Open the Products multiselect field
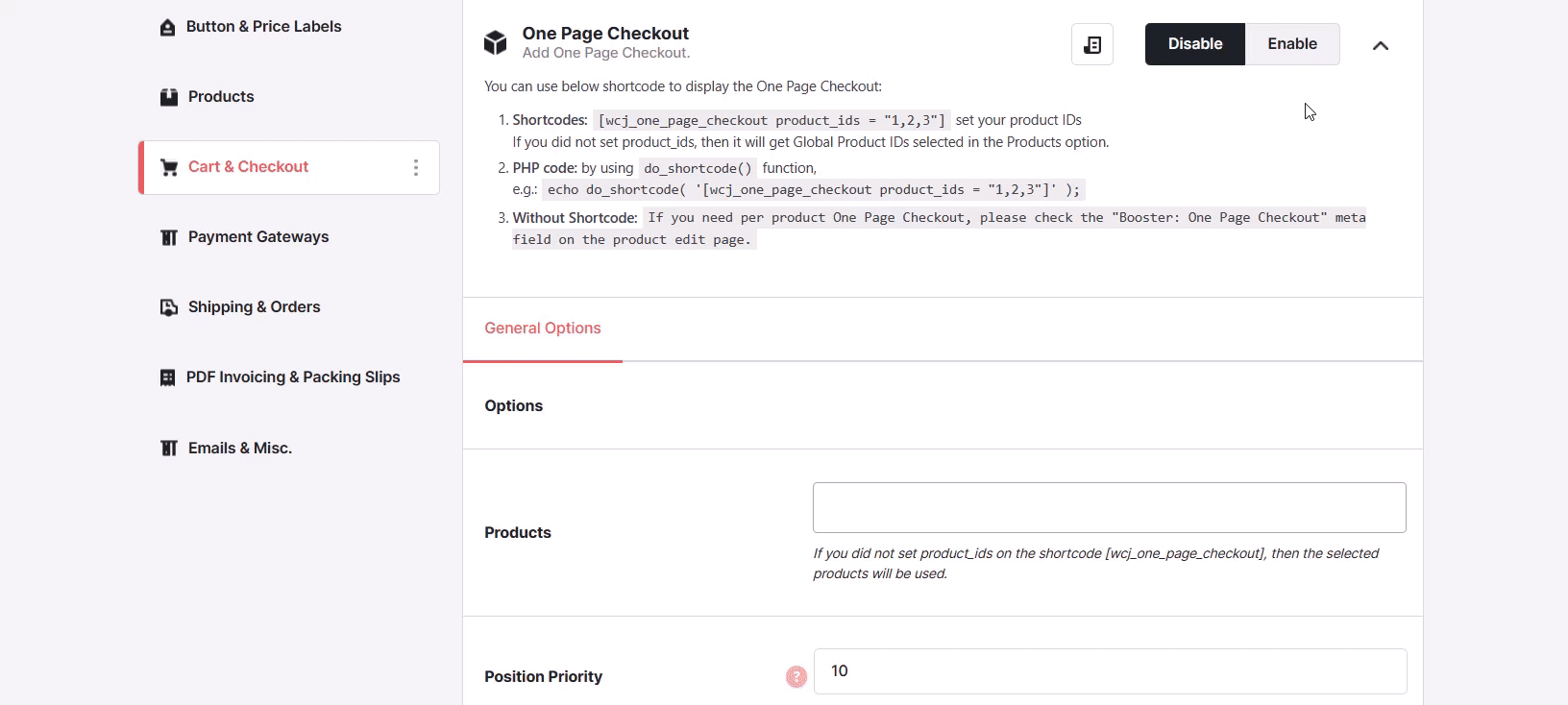This screenshot has height=705, width=1568. pos(1110,507)
